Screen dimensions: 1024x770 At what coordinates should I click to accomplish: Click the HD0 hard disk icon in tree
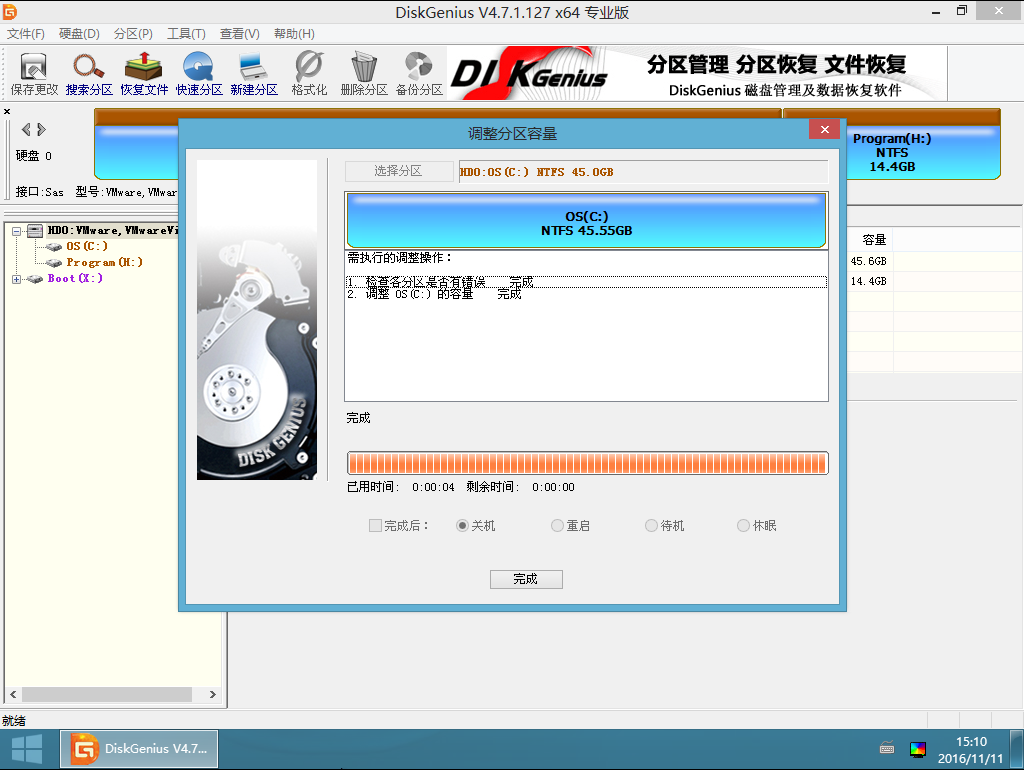pos(35,231)
